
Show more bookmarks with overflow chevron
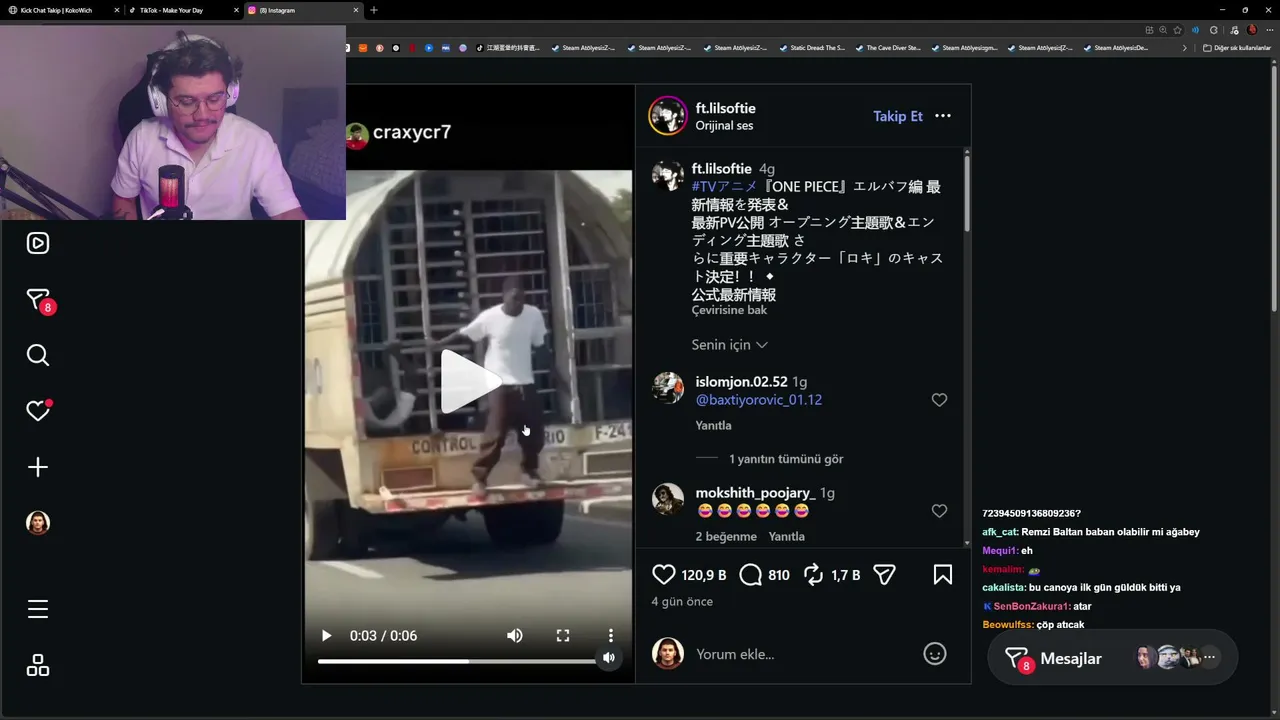tap(1185, 48)
